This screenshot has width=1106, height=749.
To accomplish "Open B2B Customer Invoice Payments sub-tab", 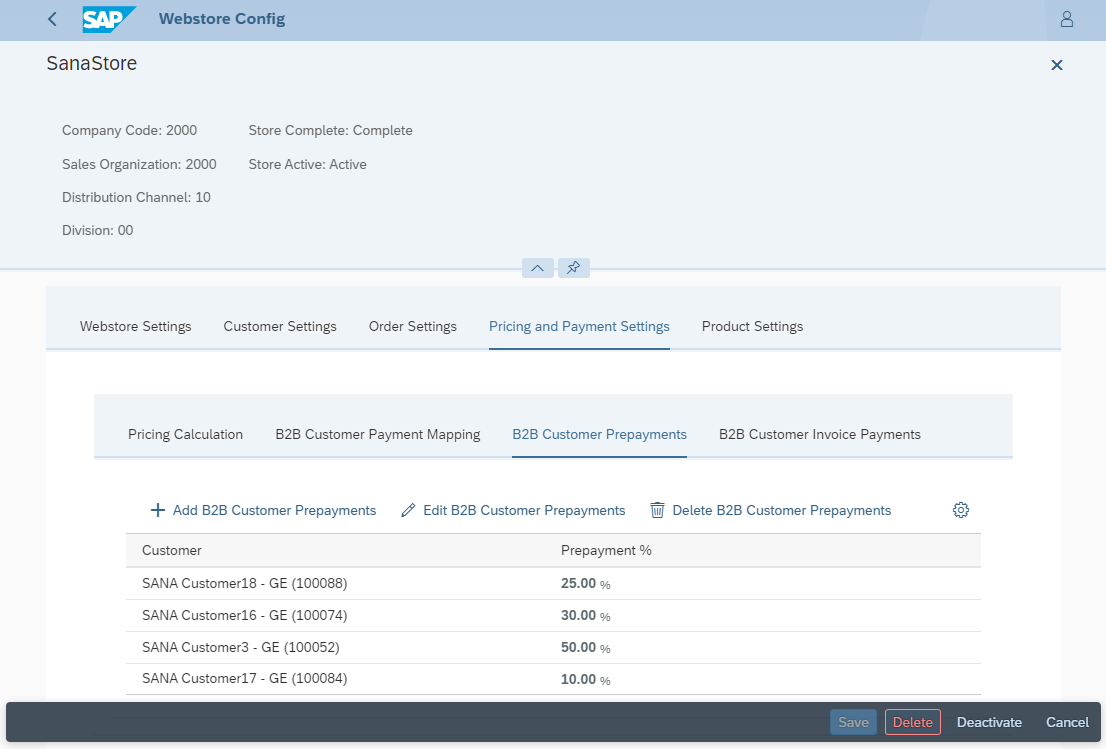I will tap(820, 434).
